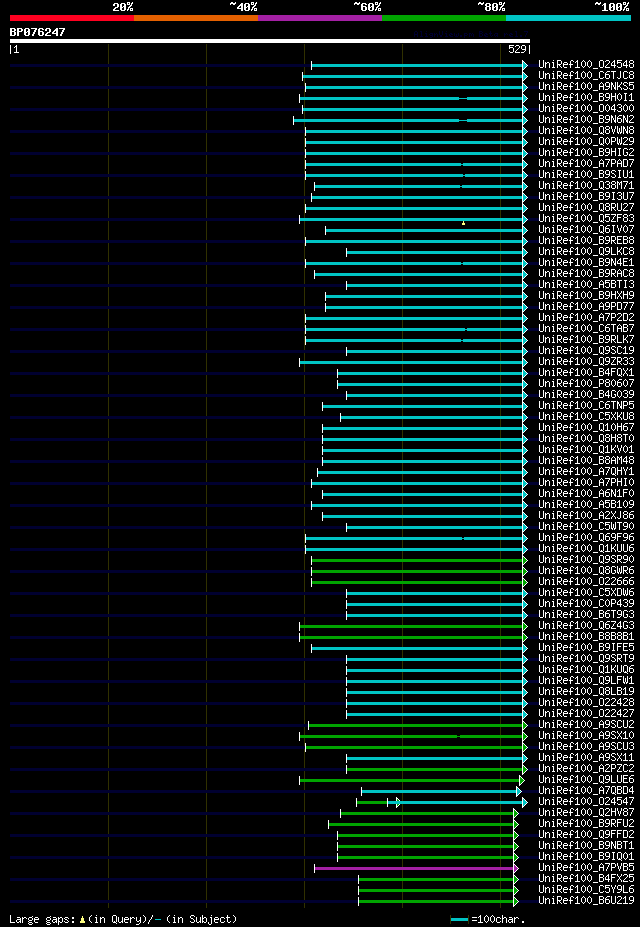Open hit UniRef100_Q8VWN8
Viewport: 640px width, 927px height.
point(586,131)
